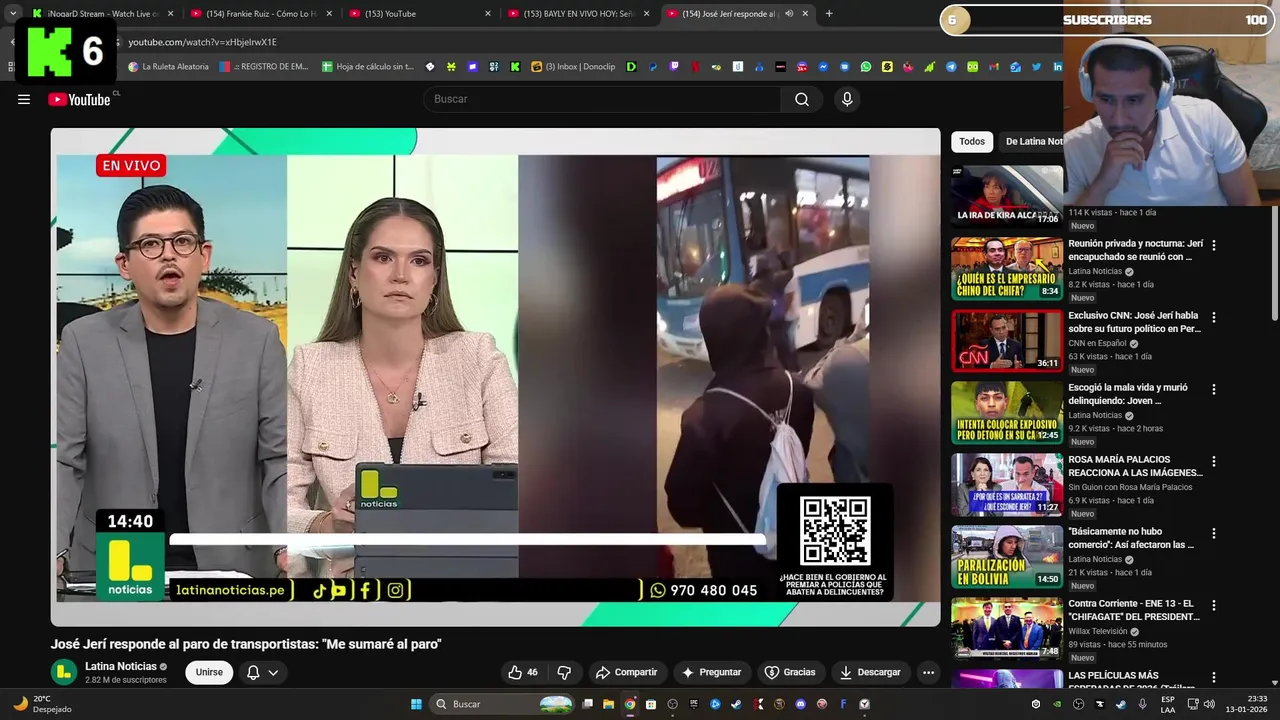Open Contra Corriente Chifagate video thumbnail
This screenshot has width=1280, height=720.
click(1006, 629)
